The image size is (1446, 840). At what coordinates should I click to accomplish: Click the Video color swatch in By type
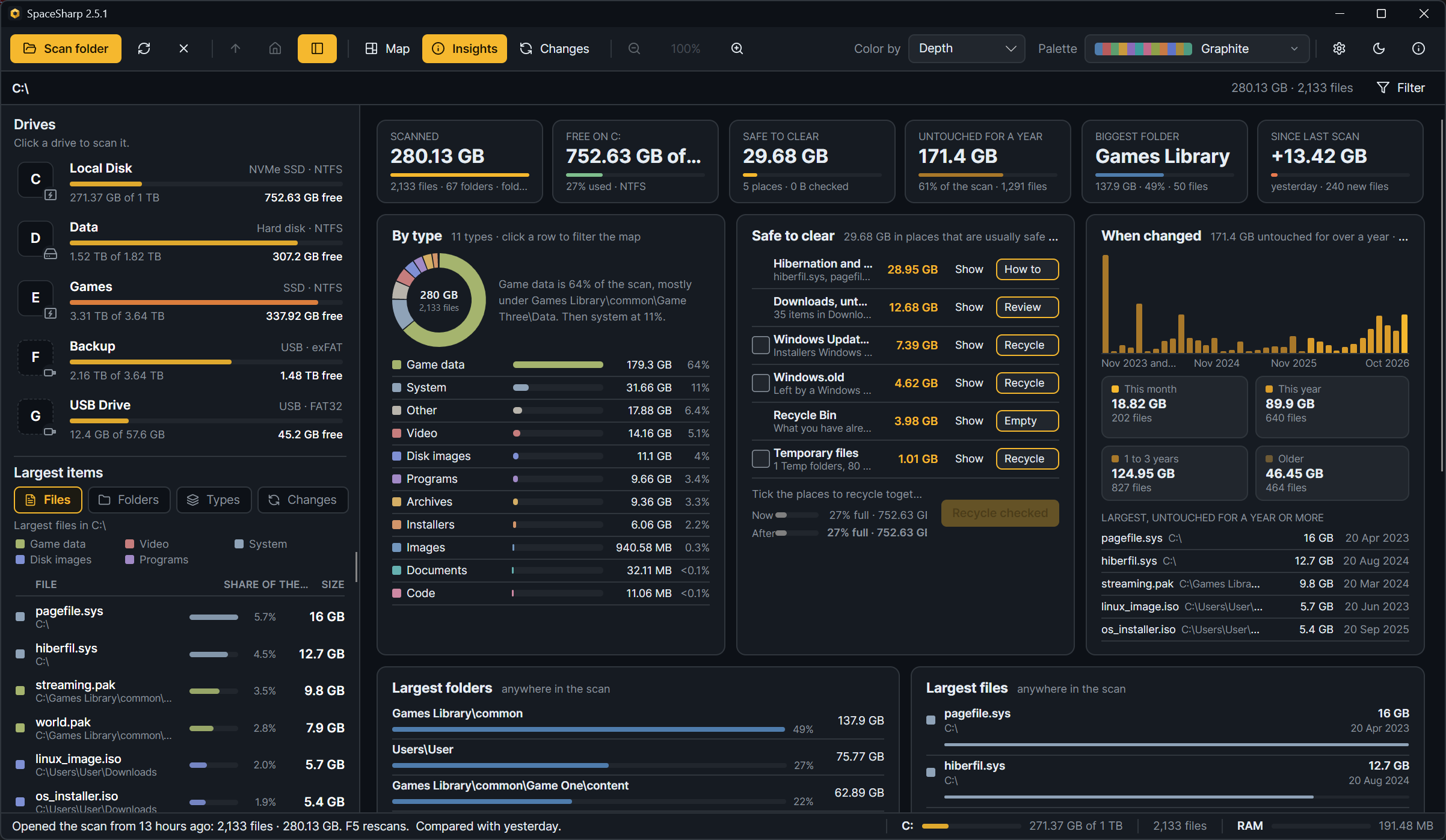[x=397, y=434]
